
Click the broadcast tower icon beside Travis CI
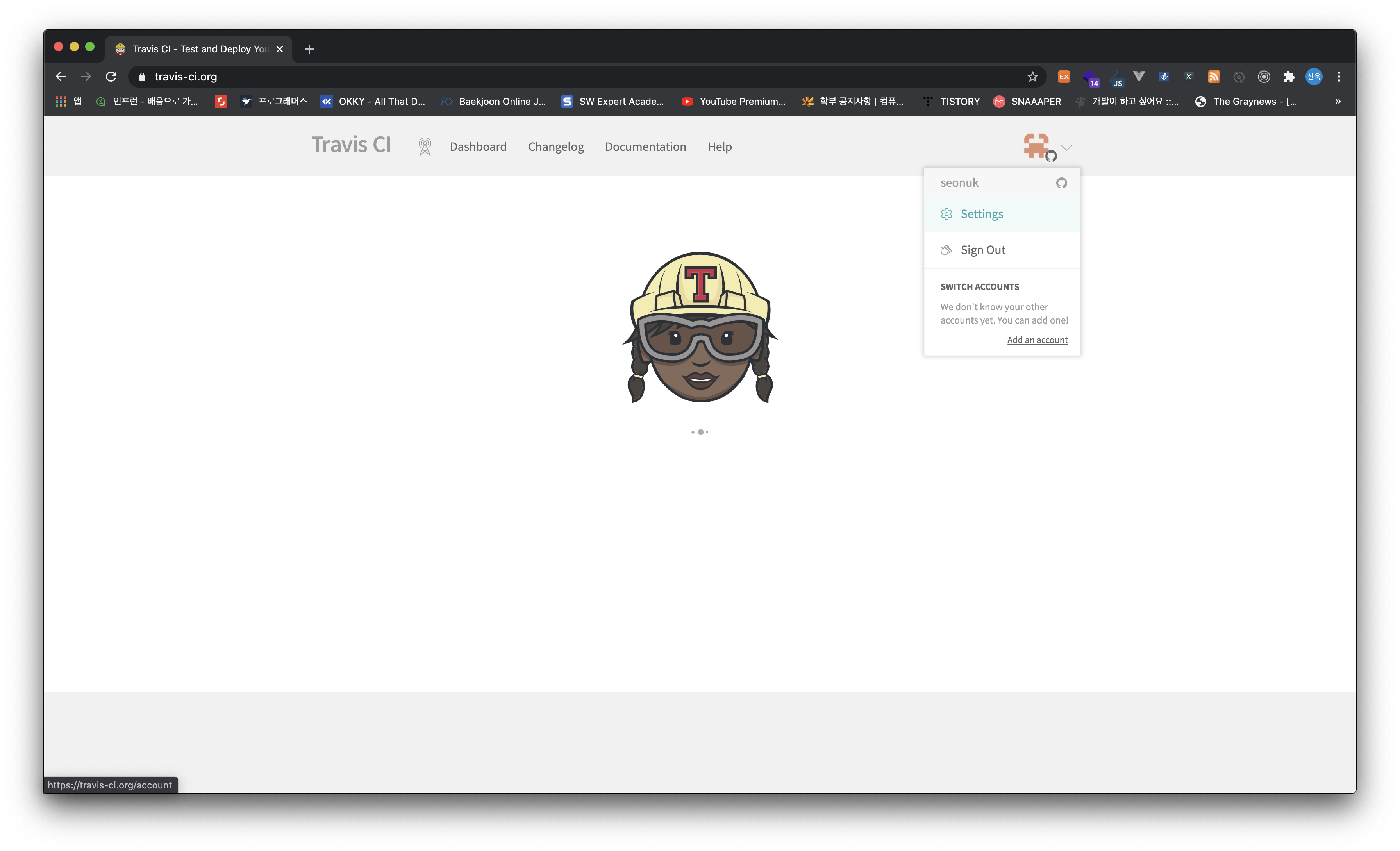[x=425, y=147]
